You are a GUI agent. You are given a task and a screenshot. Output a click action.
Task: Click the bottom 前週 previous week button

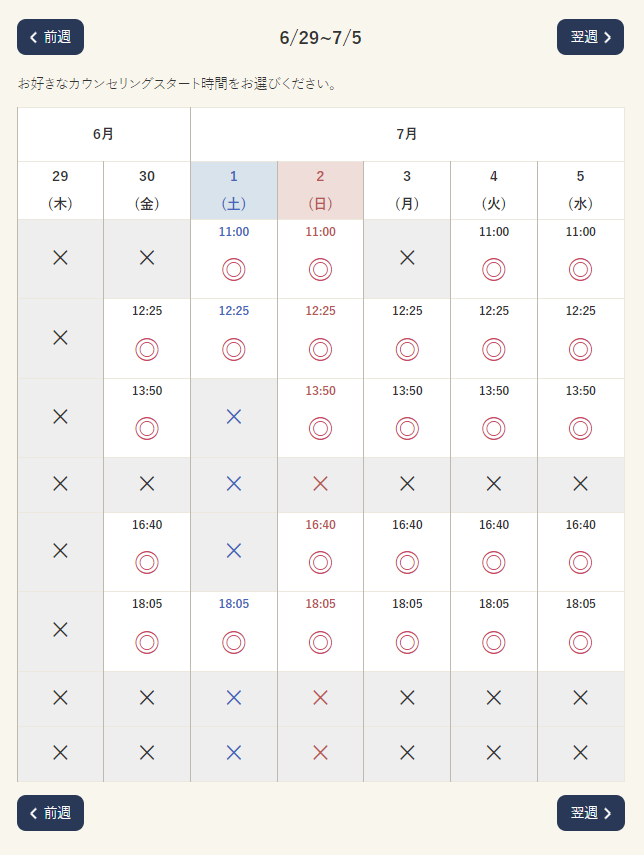point(50,813)
